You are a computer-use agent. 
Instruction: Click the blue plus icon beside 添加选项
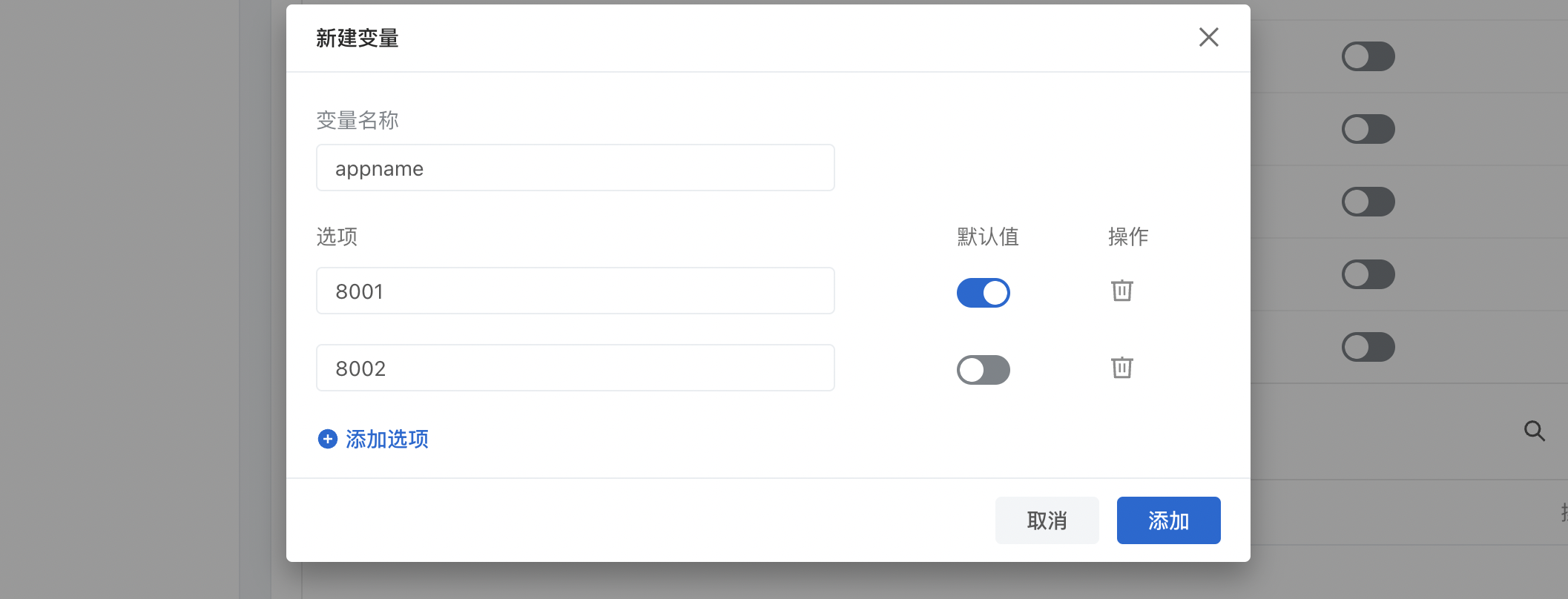(327, 439)
